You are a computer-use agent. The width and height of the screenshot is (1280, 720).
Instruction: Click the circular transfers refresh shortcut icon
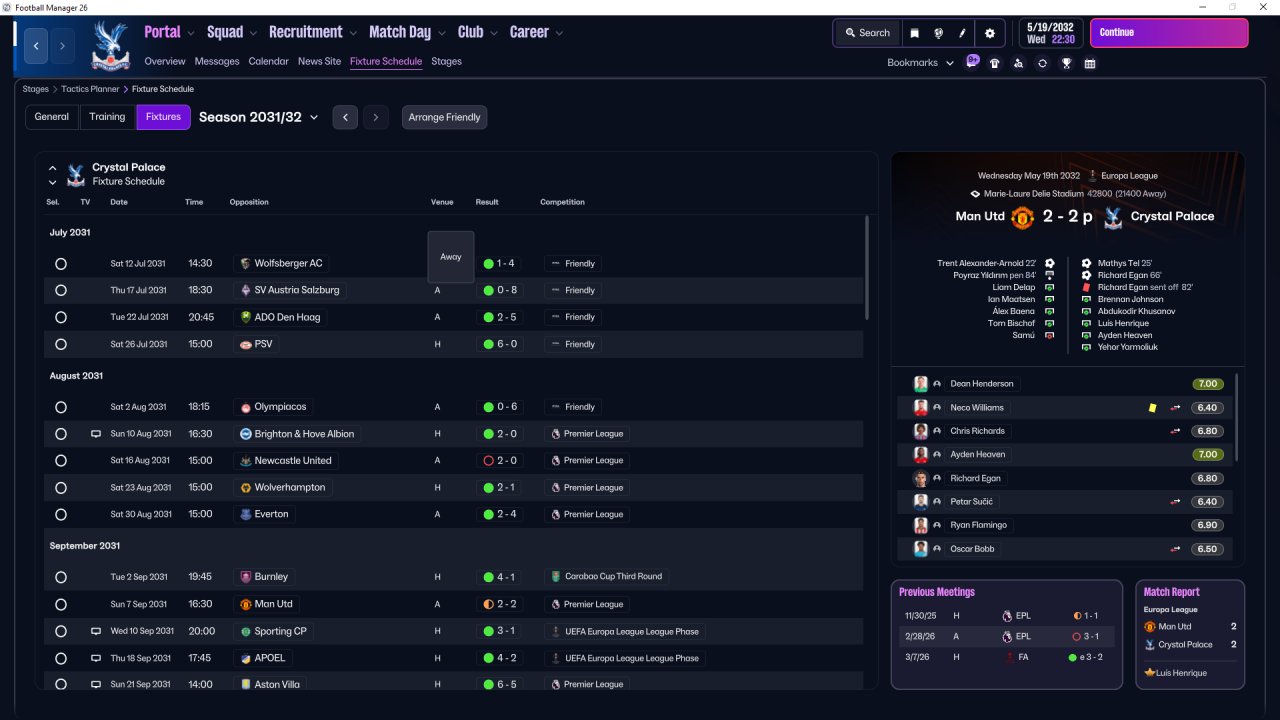[1042, 63]
